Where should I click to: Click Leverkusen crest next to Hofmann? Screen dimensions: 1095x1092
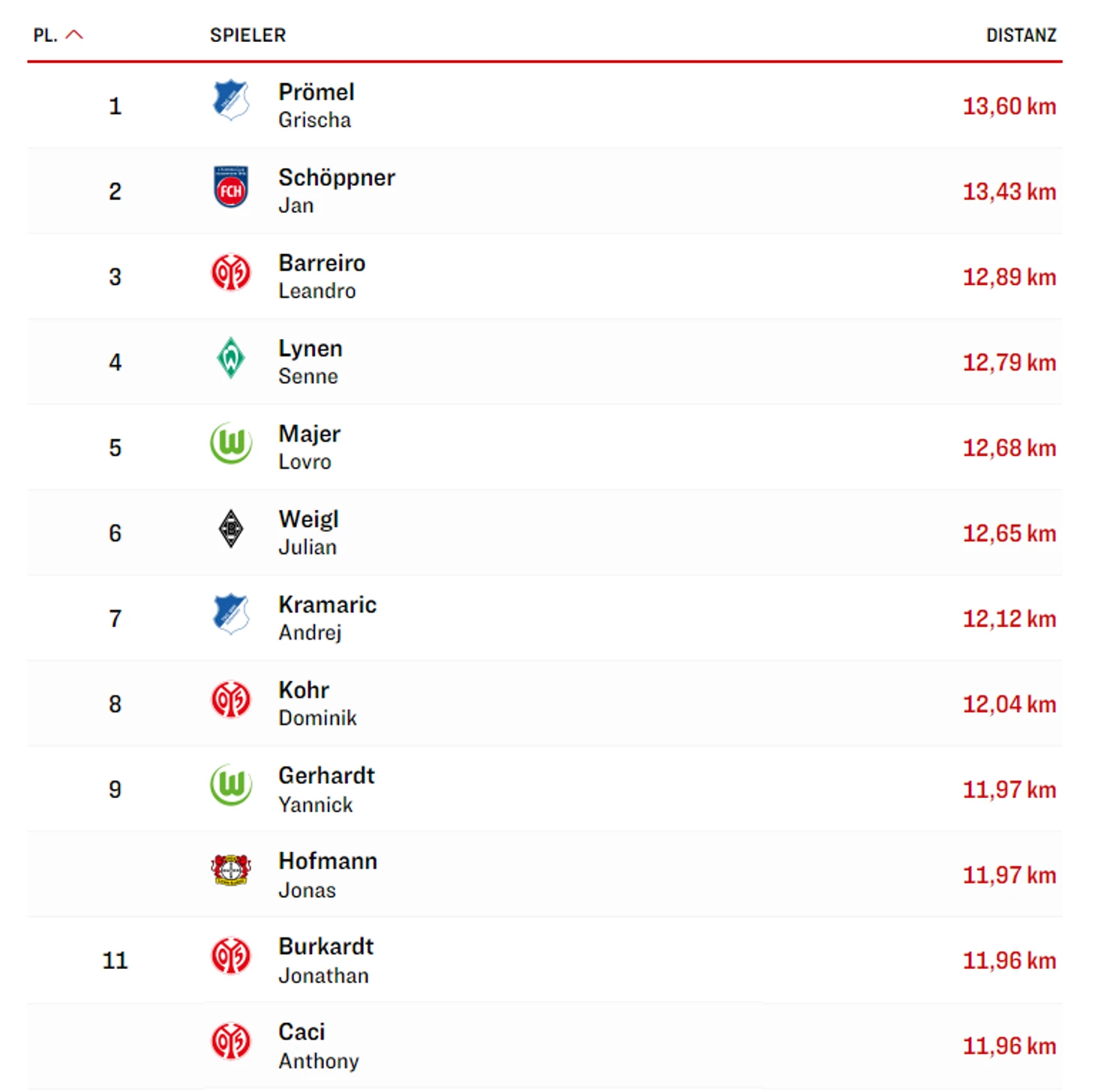pyautogui.click(x=230, y=870)
